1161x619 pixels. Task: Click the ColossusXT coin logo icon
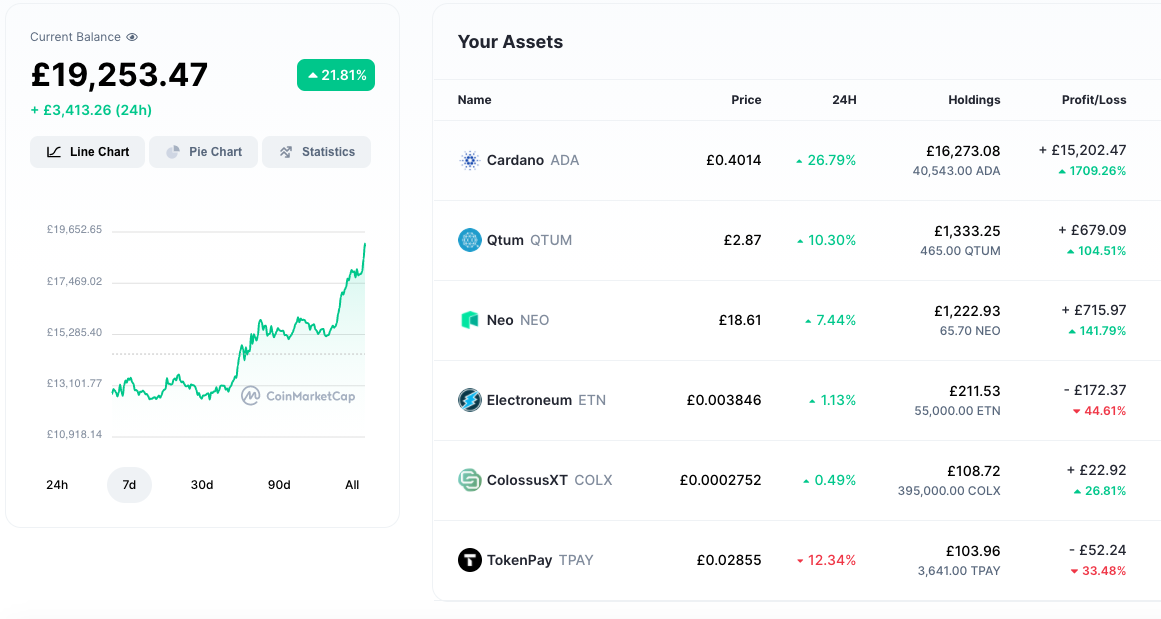[x=470, y=480]
